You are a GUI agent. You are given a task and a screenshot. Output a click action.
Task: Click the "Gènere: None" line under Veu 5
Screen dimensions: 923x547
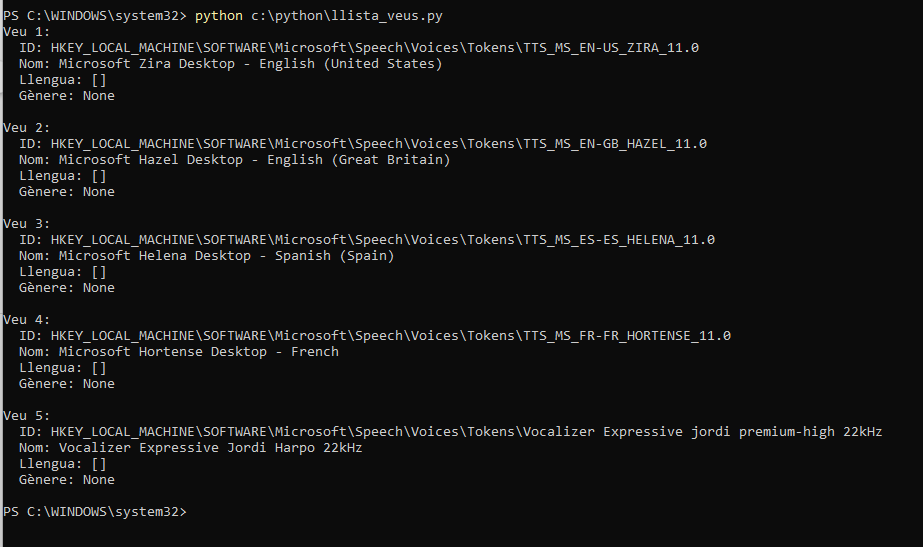66,480
